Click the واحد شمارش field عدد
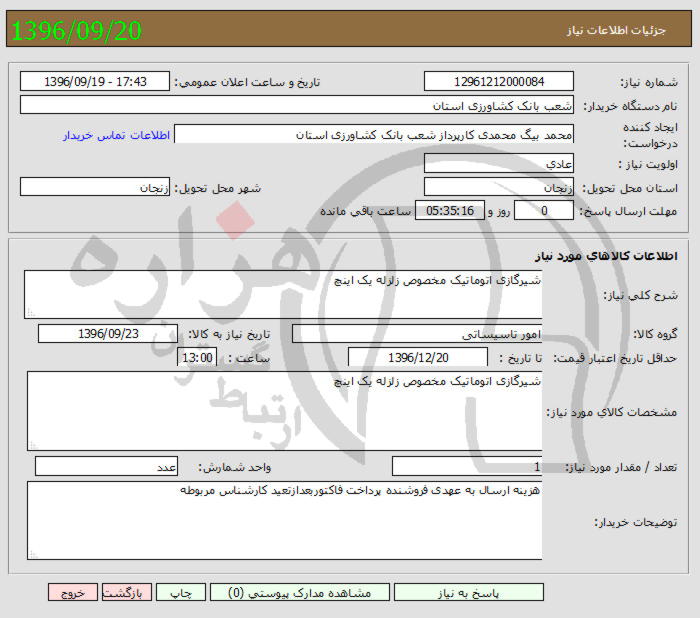Image resolution: width=700 pixels, height=618 pixels. (106, 467)
